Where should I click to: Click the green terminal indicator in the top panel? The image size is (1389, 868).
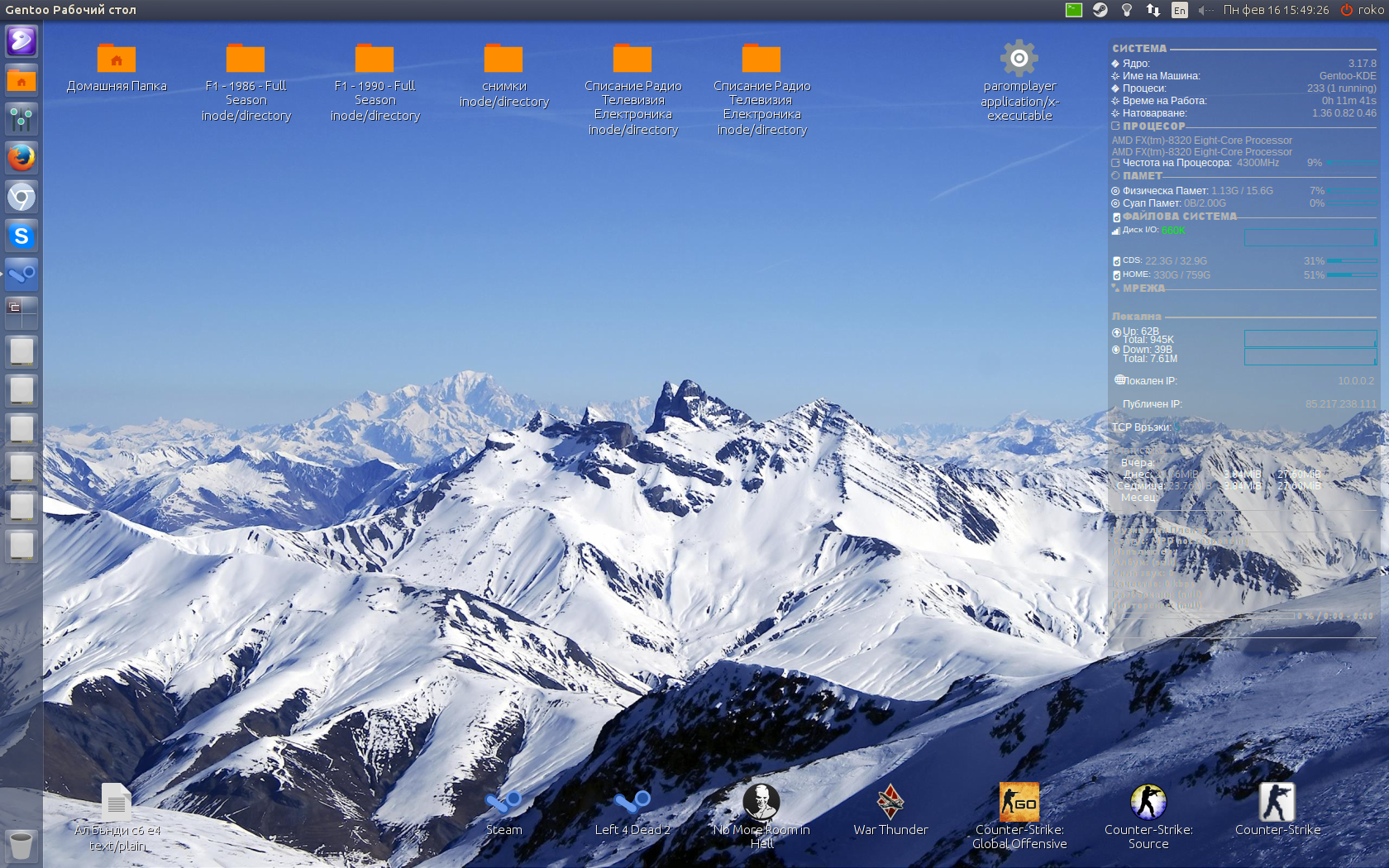(1074, 10)
